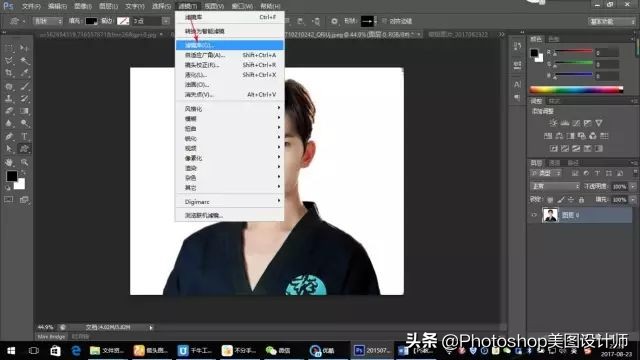This screenshot has width=640, height=360.
Task: Toggle Quick Mask mode icon
Action: pos(9,200)
